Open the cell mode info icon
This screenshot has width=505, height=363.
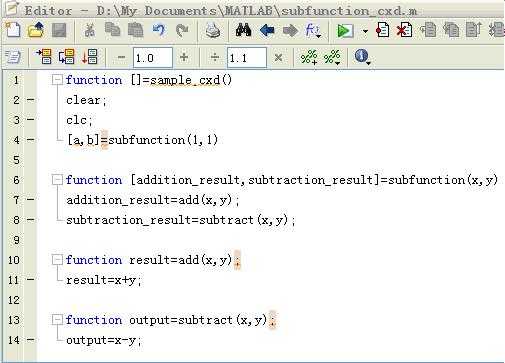click(x=362, y=57)
